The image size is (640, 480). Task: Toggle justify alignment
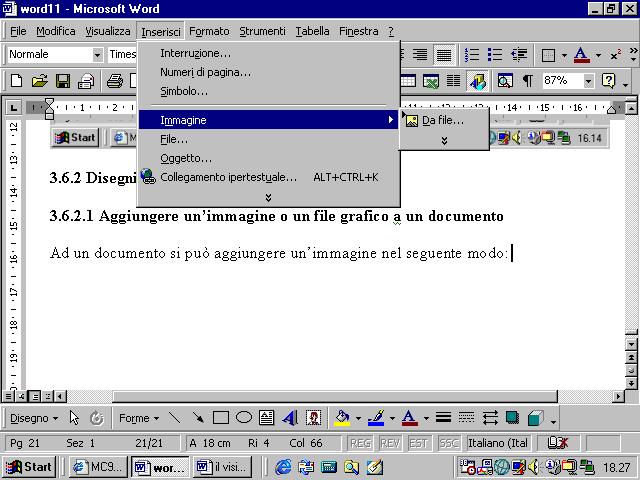click(444, 54)
